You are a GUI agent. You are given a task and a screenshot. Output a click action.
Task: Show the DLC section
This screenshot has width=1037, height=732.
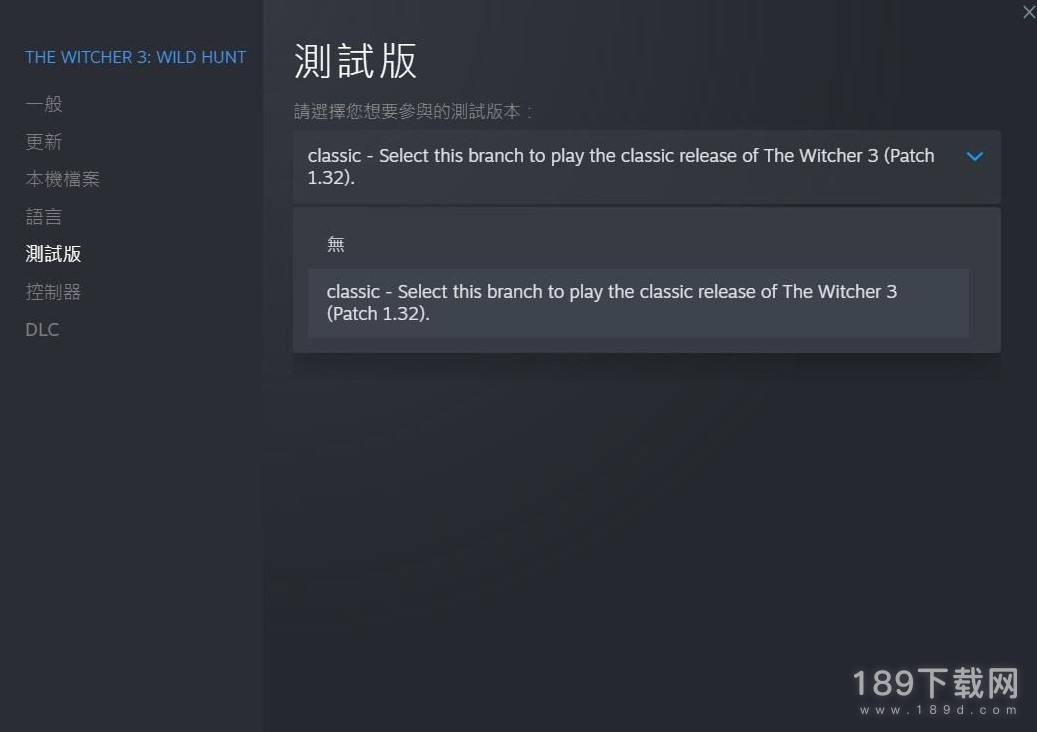(42, 329)
